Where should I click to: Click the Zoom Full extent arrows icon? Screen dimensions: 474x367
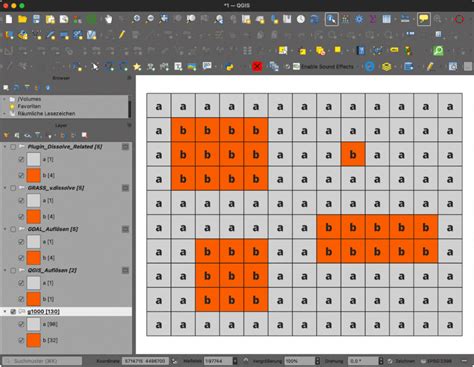(x=164, y=19)
